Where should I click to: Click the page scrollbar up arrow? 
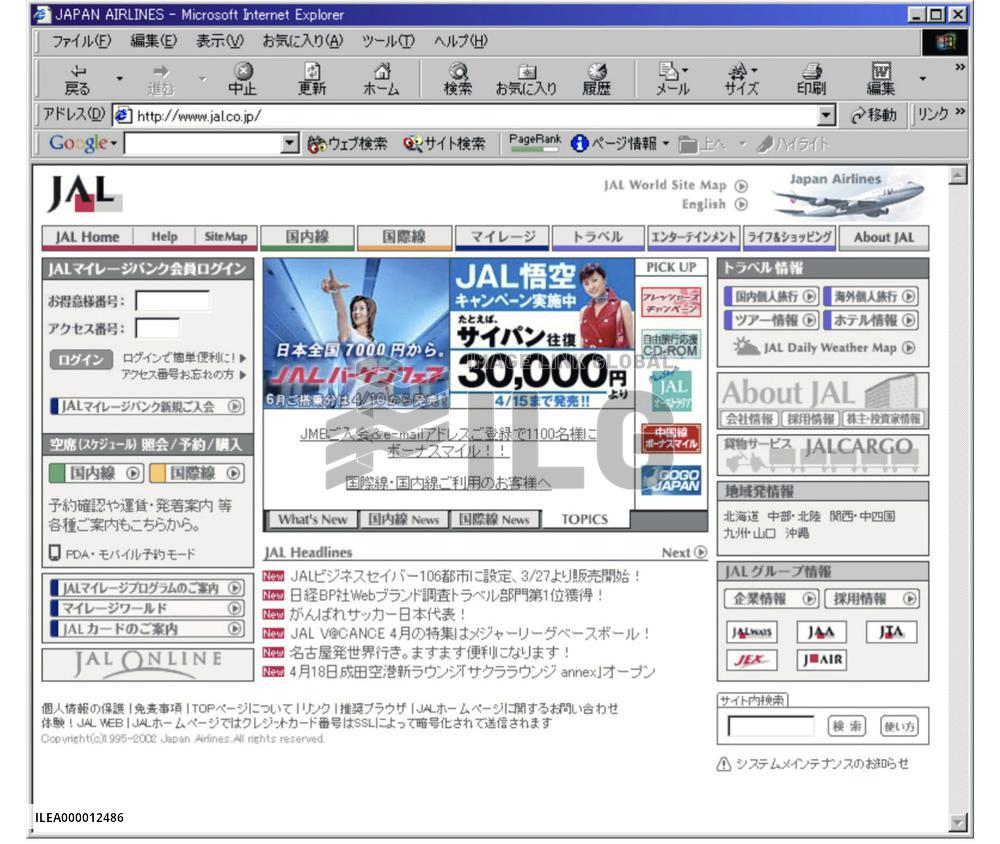click(958, 175)
